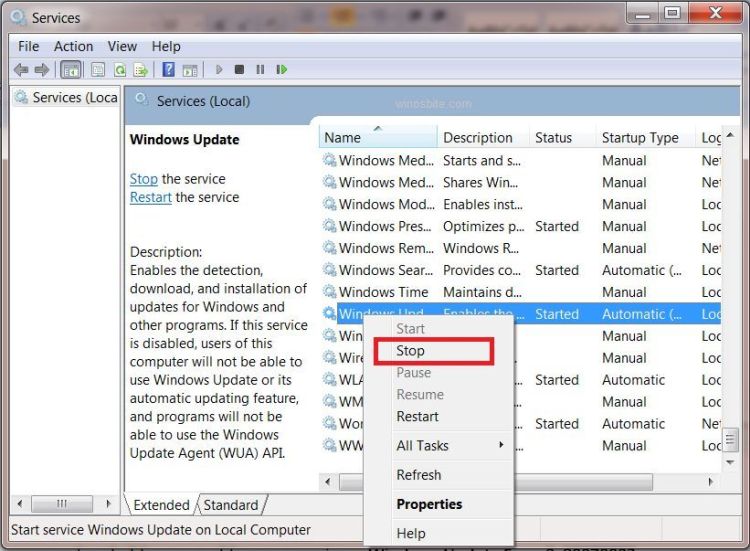Click 'Provides co...' description cell
Viewport: 750px width, 551px height.
coord(482,270)
